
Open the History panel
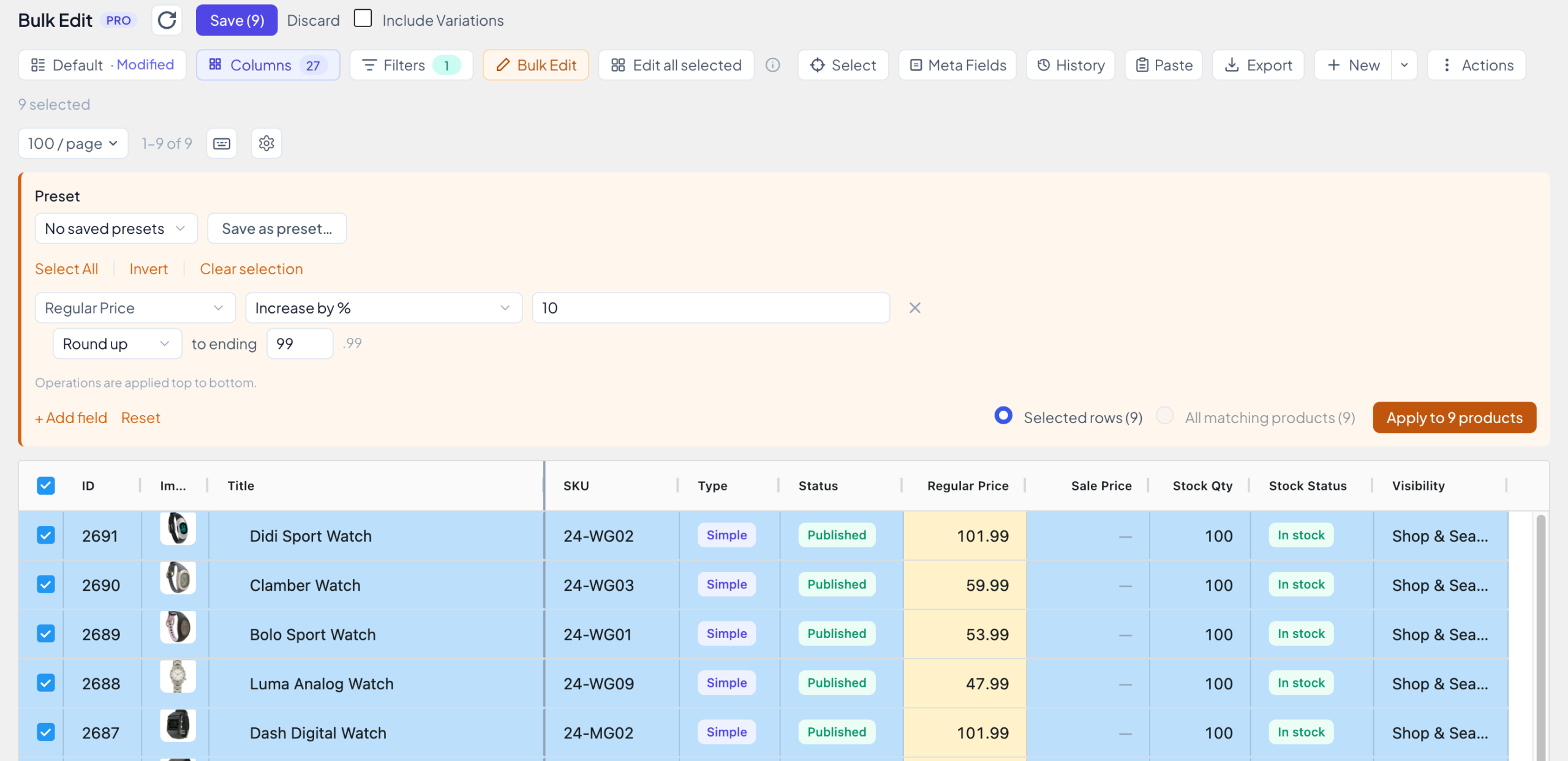coord(1071,65)
